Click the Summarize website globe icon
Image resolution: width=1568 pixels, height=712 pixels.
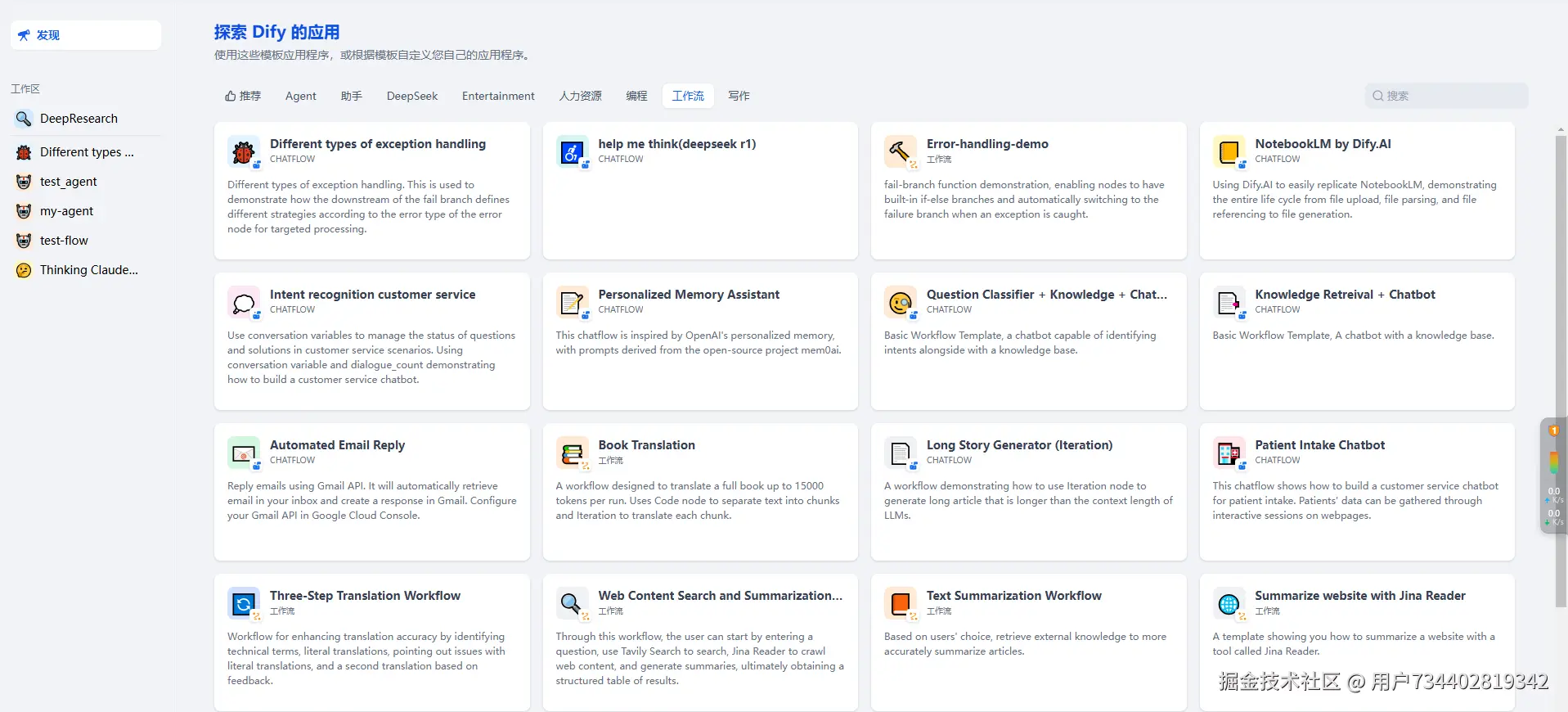pyautogui.click(x=1229, y=603)
